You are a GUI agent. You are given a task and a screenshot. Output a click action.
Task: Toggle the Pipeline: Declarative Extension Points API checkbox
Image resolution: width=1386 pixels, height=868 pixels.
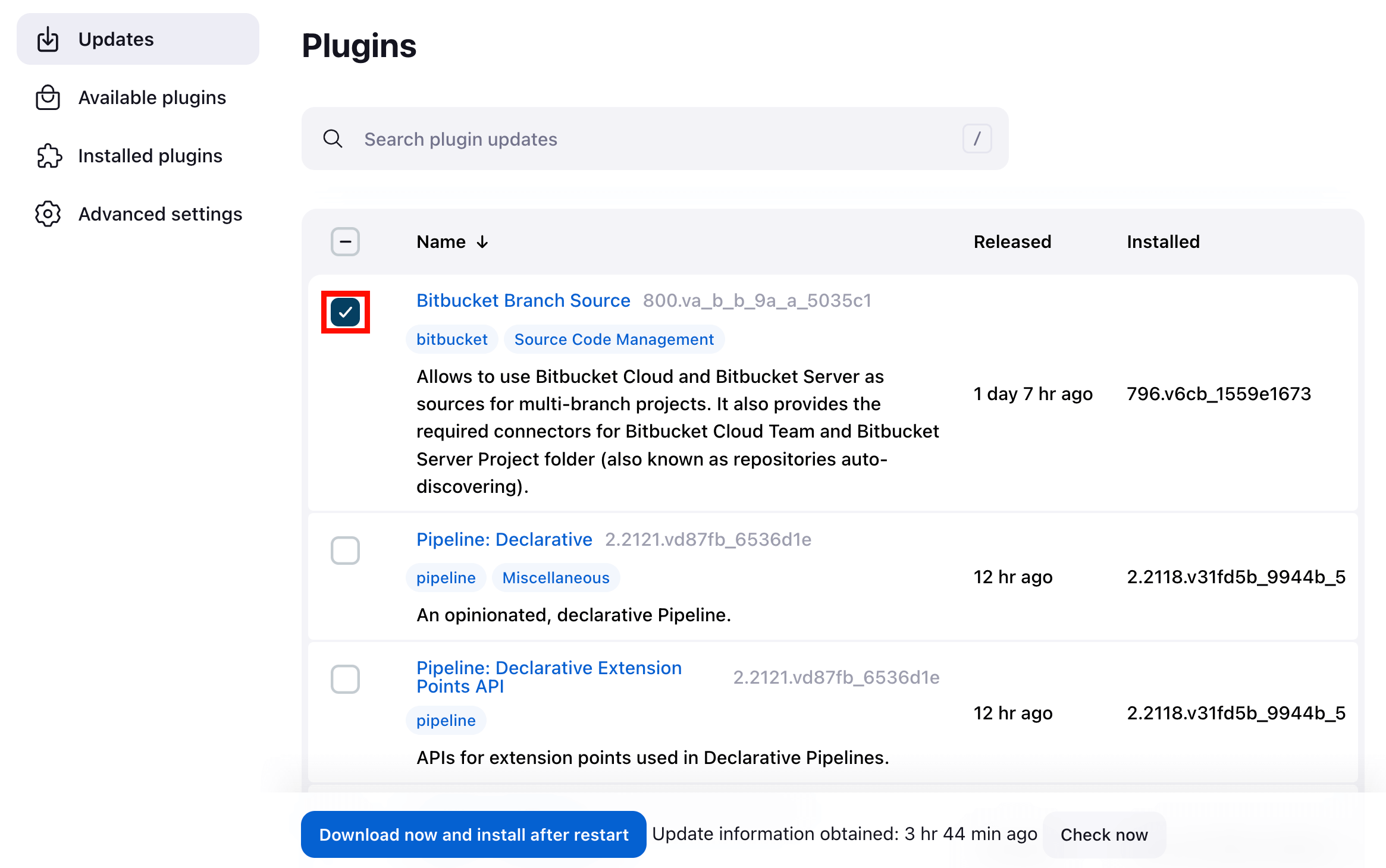pyautogui.click(x=345, y=679)
